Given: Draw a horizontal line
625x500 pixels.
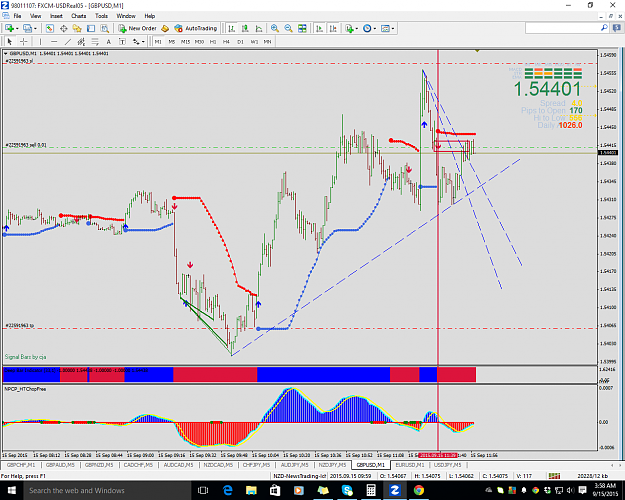Looking at the screenshot, I should tap(54, 41).
